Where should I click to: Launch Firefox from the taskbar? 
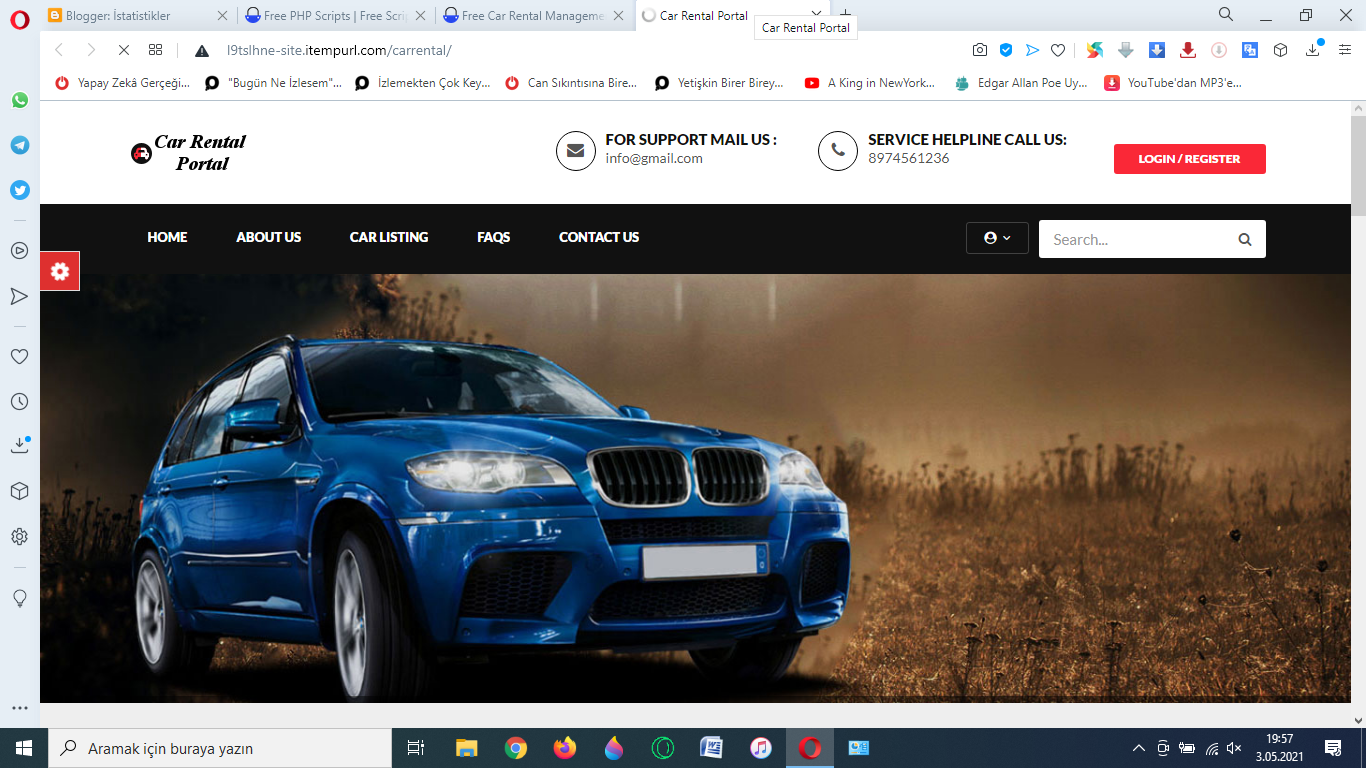click(x=564, y=747)
